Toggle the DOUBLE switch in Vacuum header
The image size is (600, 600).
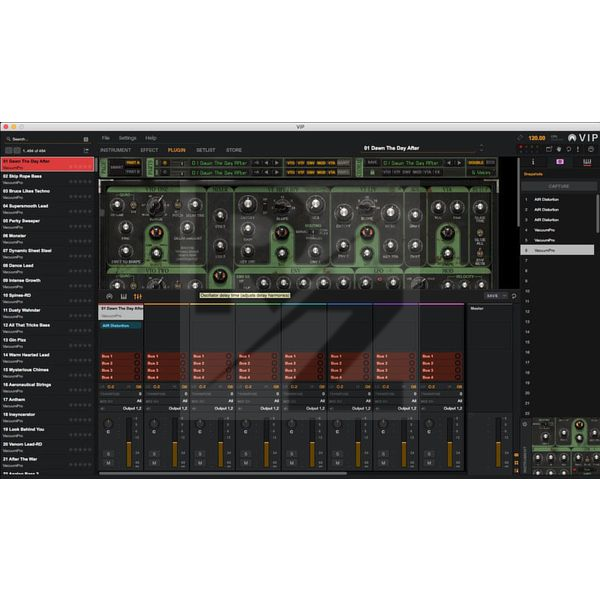pyautogui.click(x=476, y=163)
